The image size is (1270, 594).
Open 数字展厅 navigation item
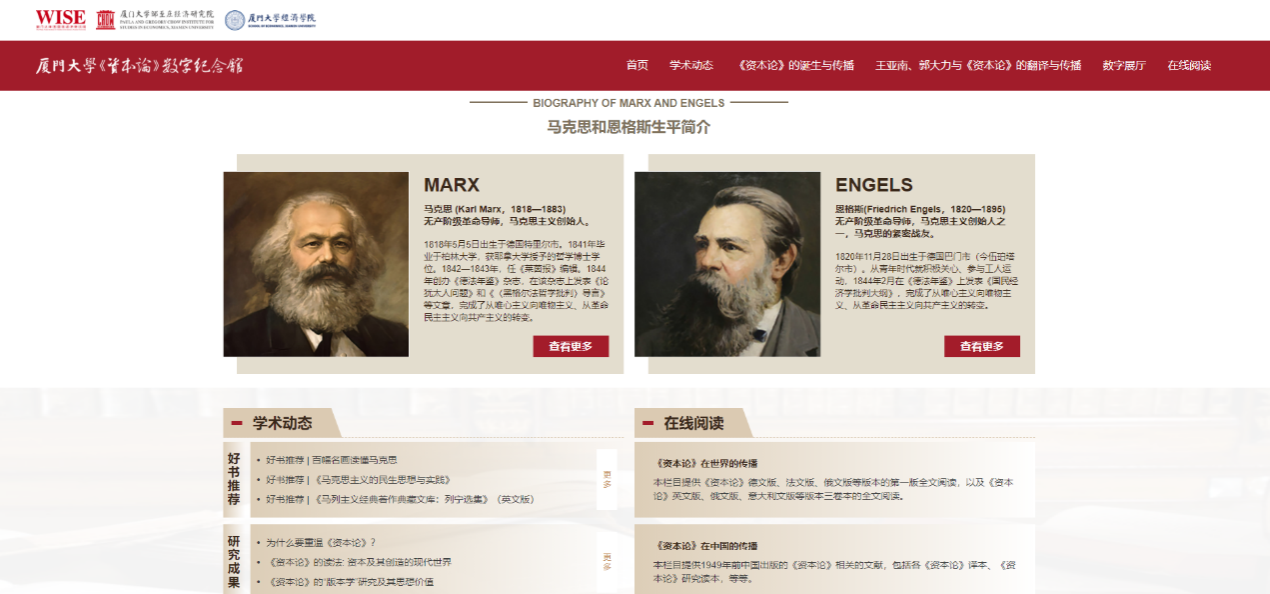[x=1124, y=65]
